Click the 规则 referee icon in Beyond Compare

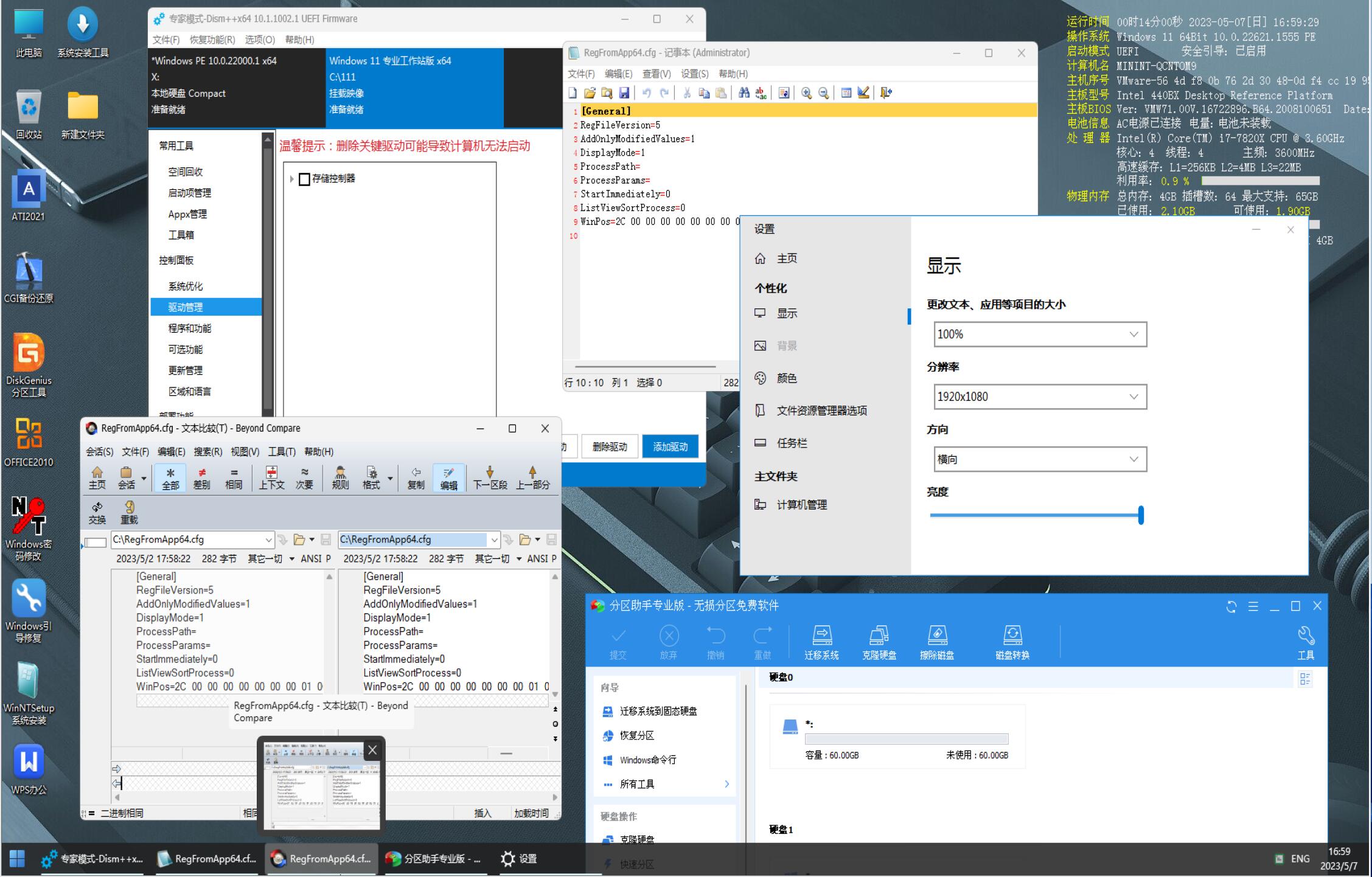pyautogui.click(x=340, y=478)
